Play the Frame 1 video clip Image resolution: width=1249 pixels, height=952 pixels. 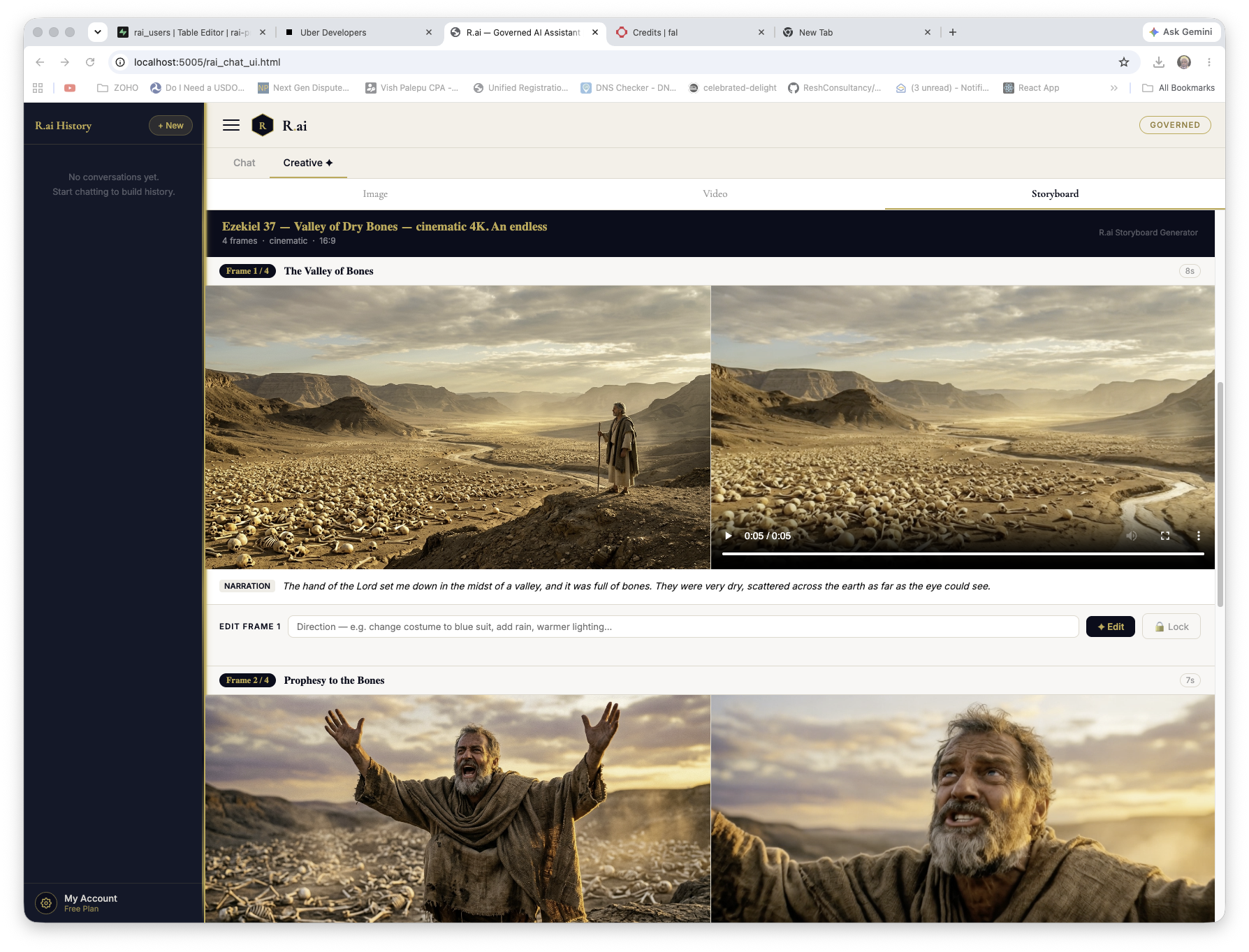coord(729,536)
